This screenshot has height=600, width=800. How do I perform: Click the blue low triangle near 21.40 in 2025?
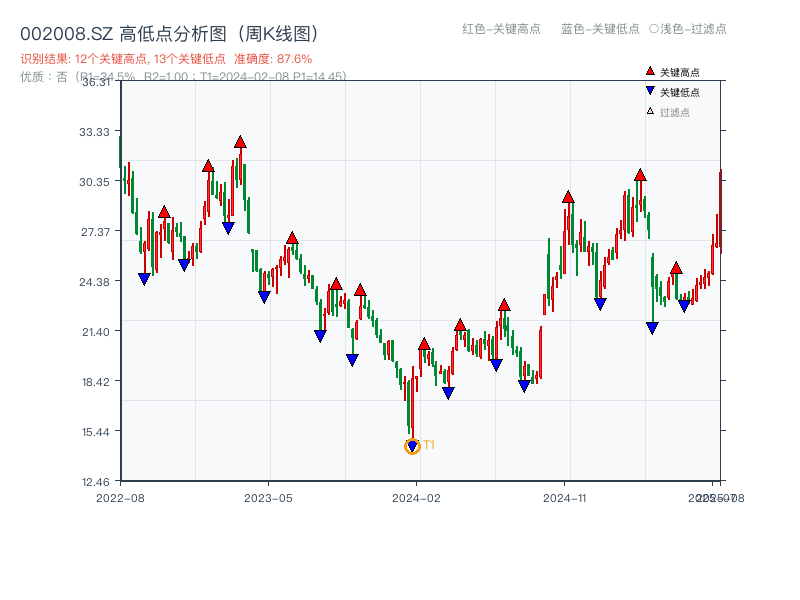[x=652, y=328]
